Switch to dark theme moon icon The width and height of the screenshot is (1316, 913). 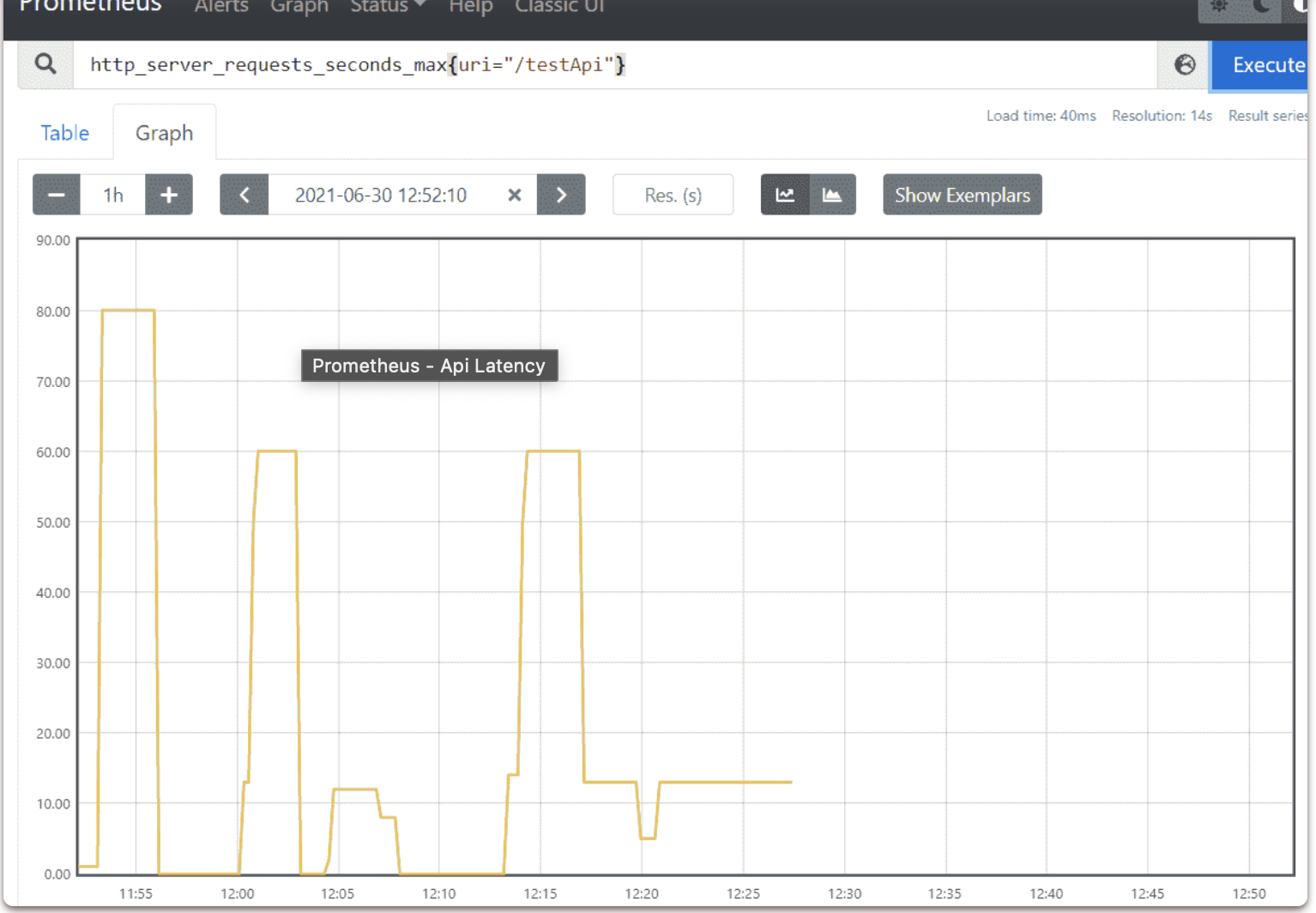1260,7
